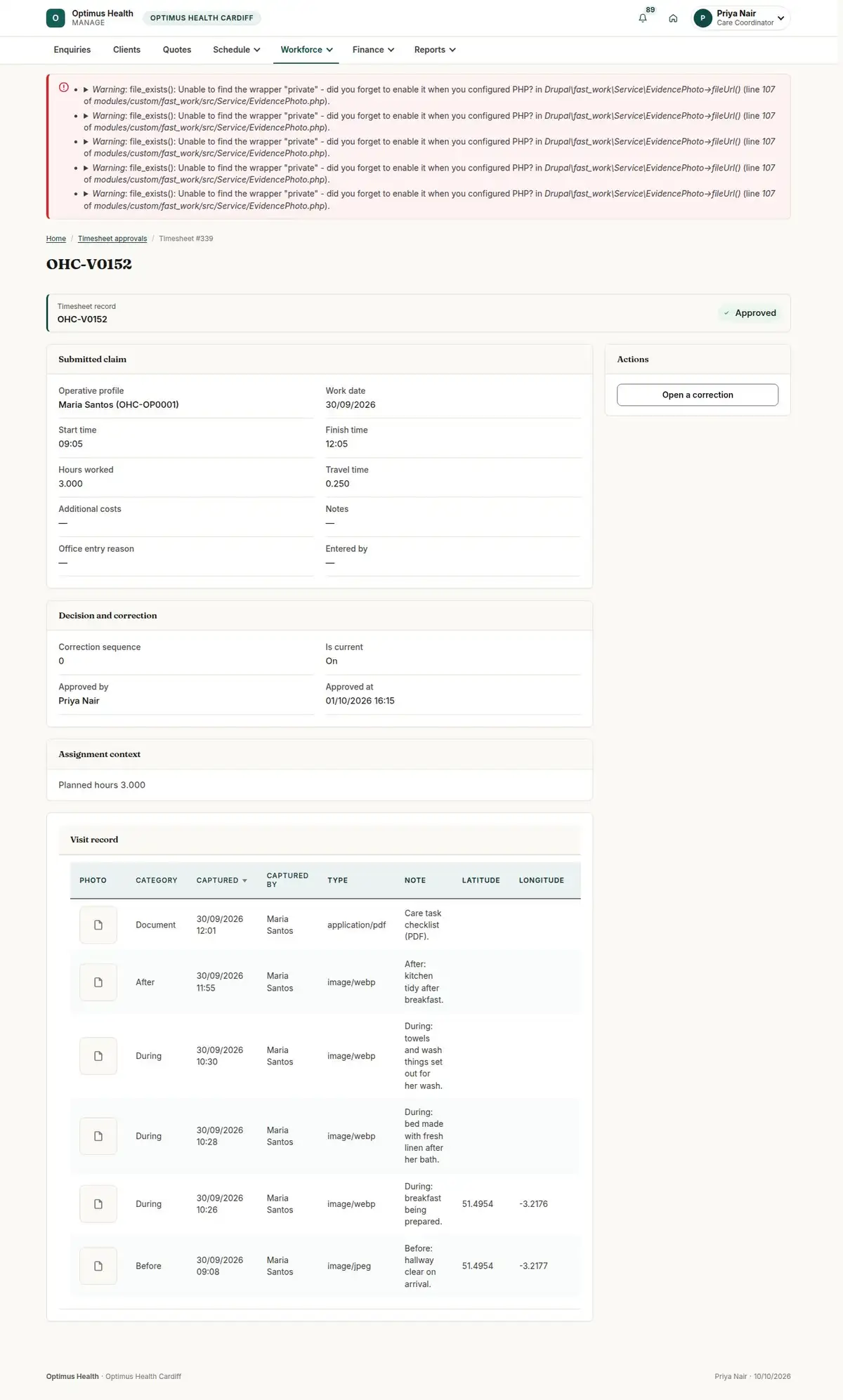
Task: Expand the Priya Nair user menu chevron
Action: (780, 18)
